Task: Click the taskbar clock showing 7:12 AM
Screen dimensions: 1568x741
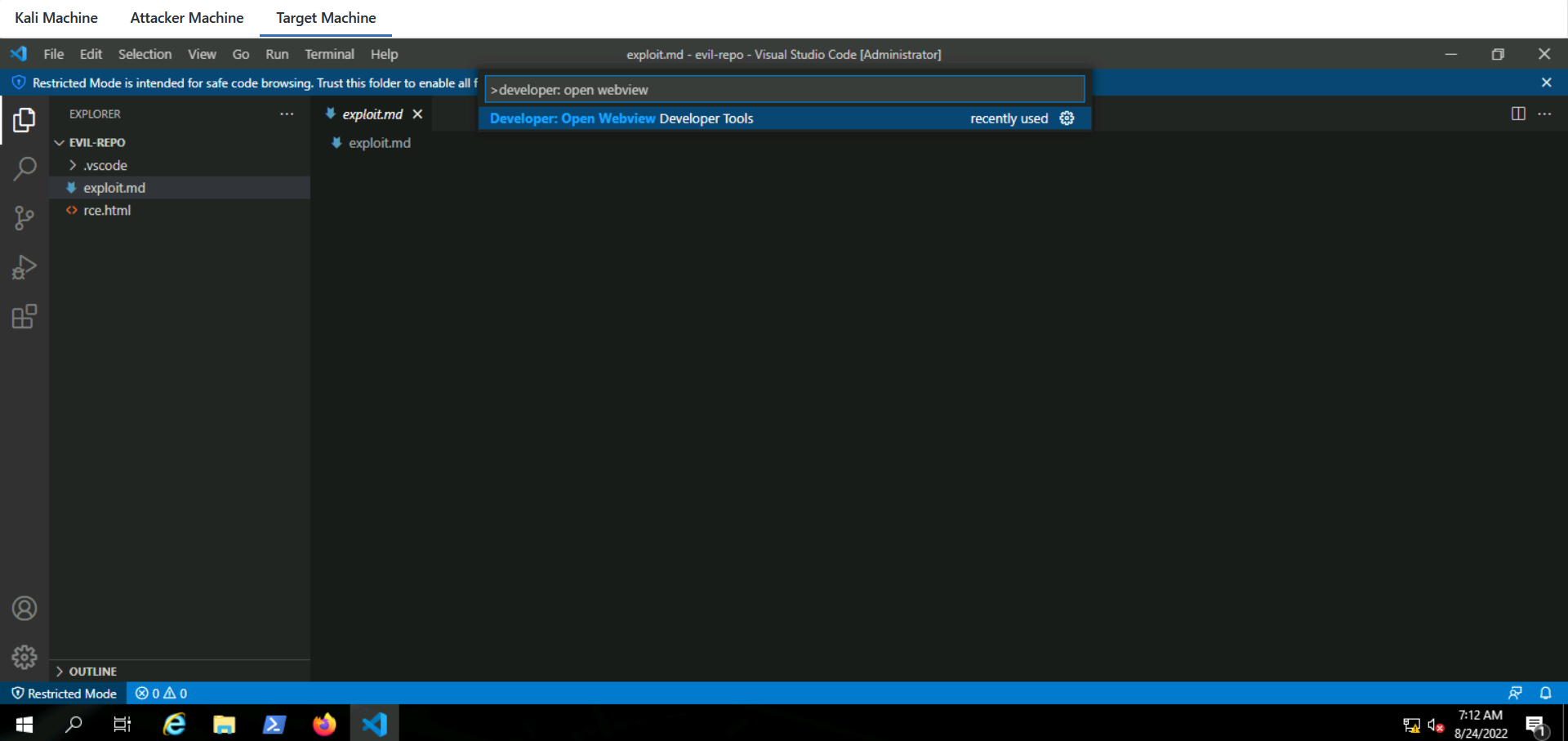Action: point(1480,724)
